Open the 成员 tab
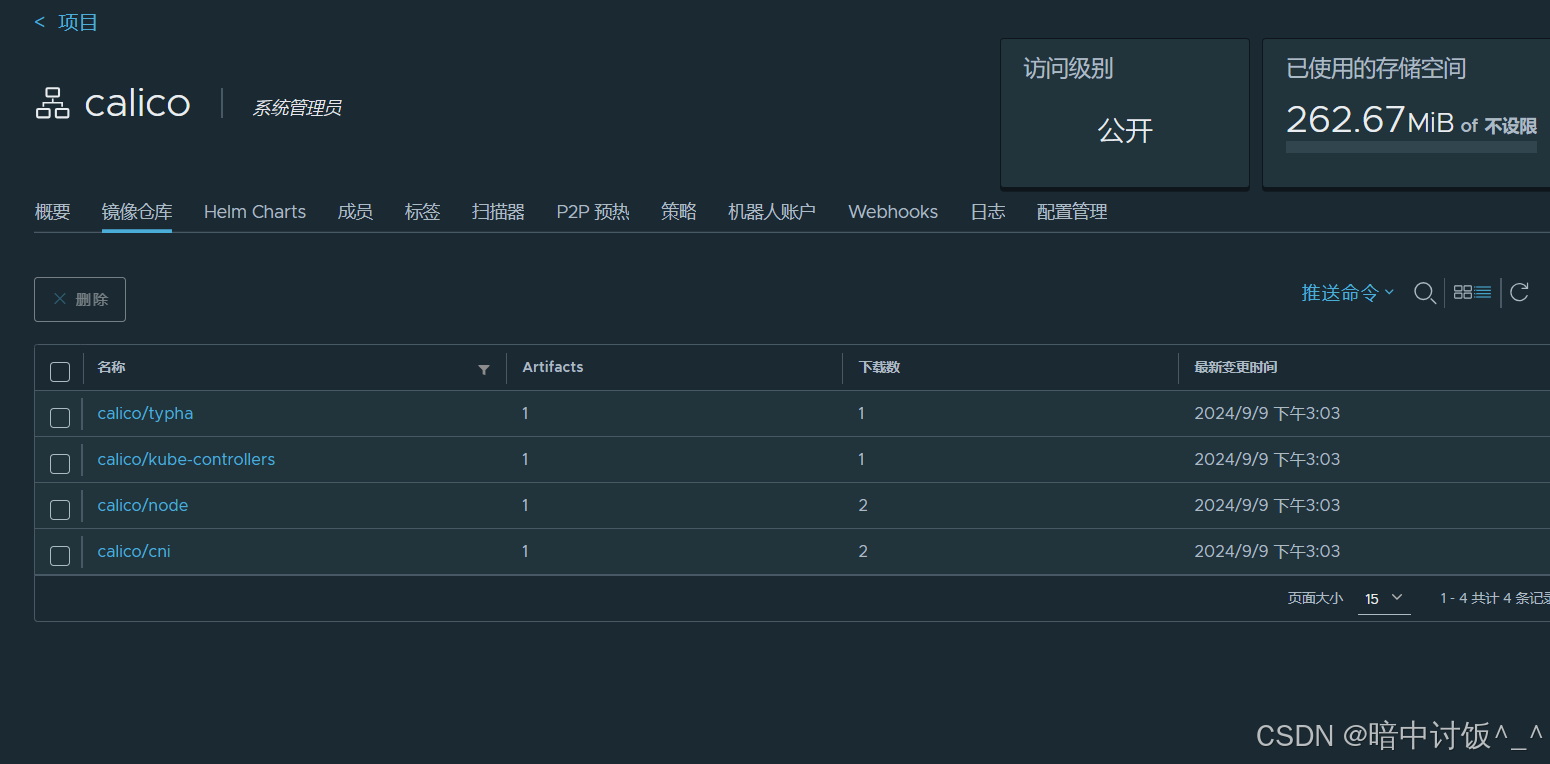Image resolution: width=1550 pixels, height=764 pixels. pos(355,212)
